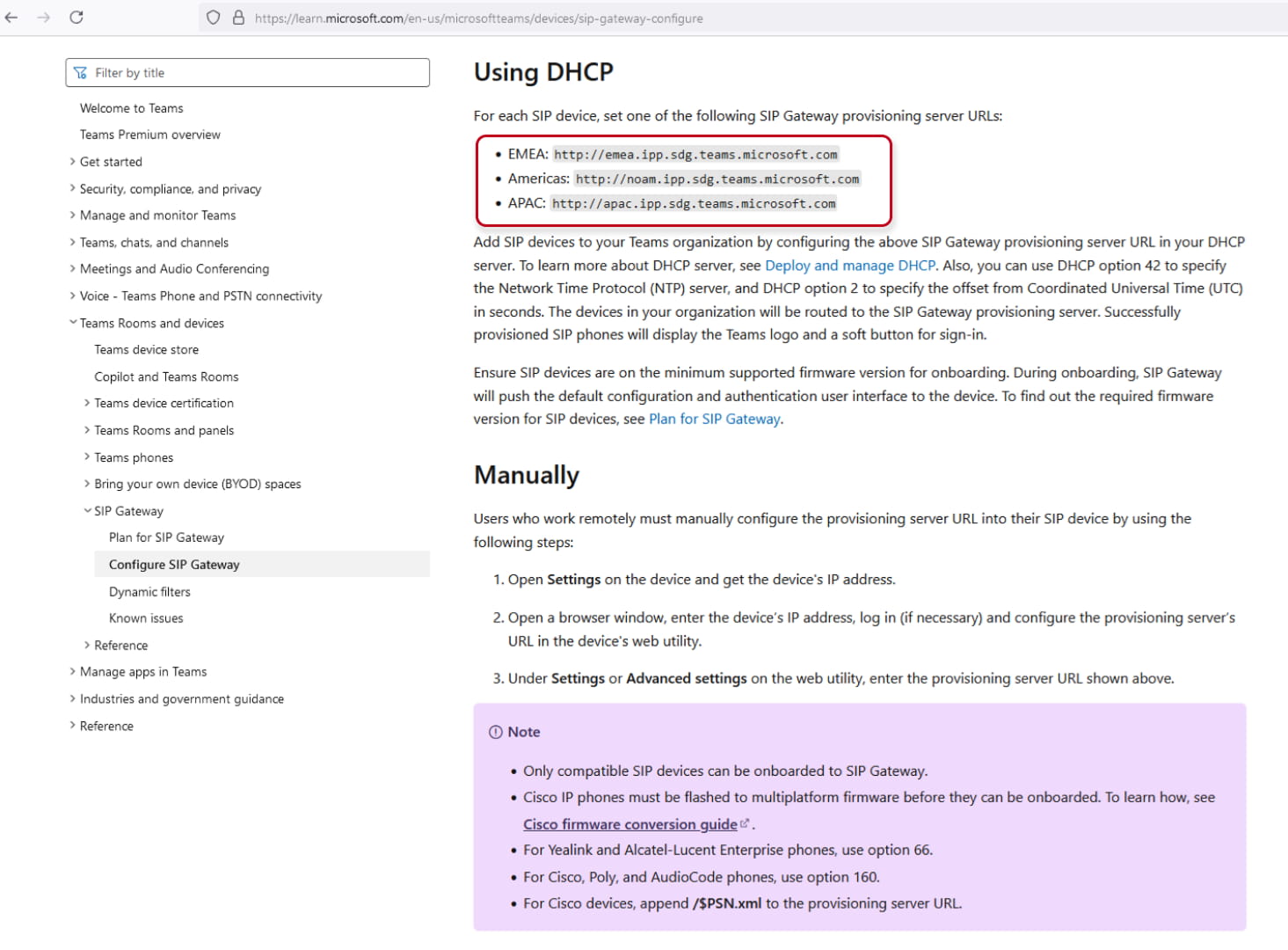The image size is (1288, 950).
Task: Click the info icon beside Note
Action: (x=496, y=732)
